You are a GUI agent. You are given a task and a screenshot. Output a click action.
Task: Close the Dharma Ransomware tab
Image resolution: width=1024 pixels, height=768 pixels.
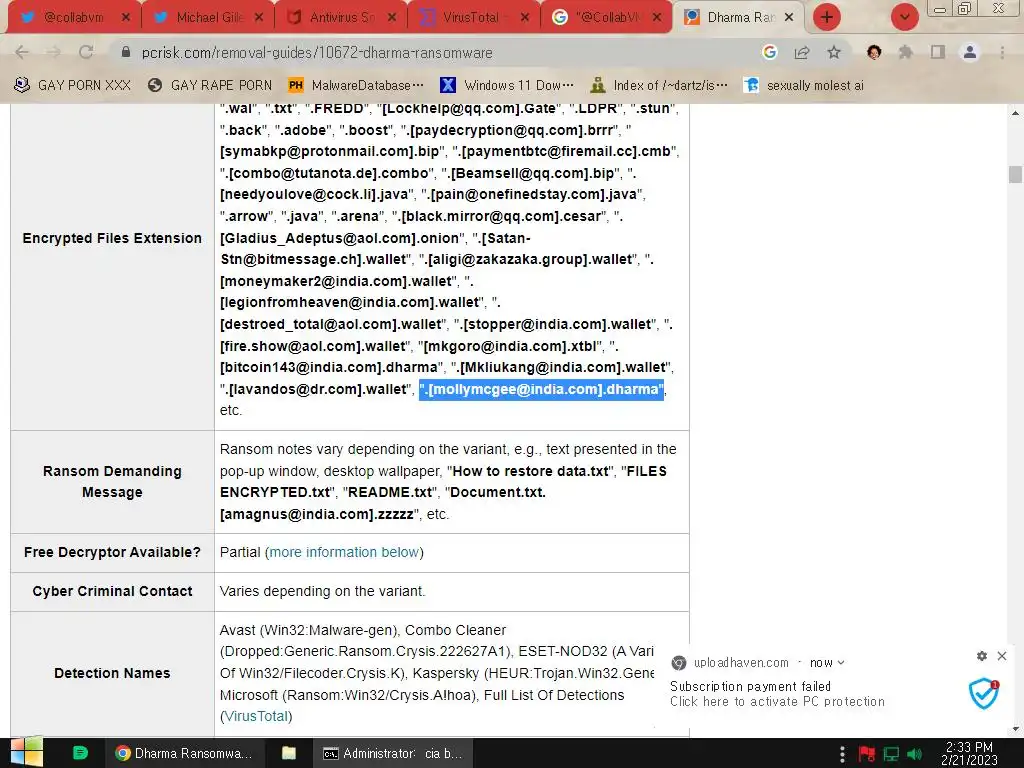pyautogui.click(x=789, y=18)
